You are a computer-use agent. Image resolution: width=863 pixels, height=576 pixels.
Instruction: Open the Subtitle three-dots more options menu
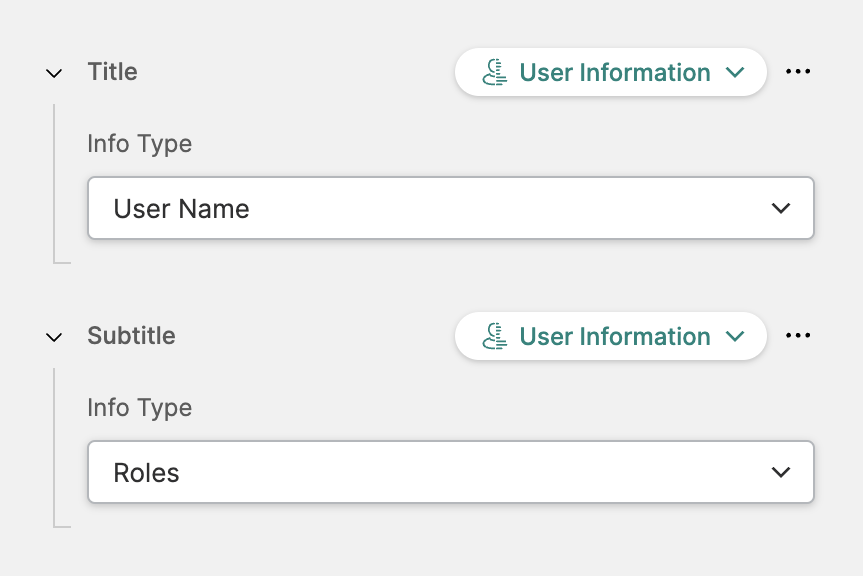tap(798, 336)
